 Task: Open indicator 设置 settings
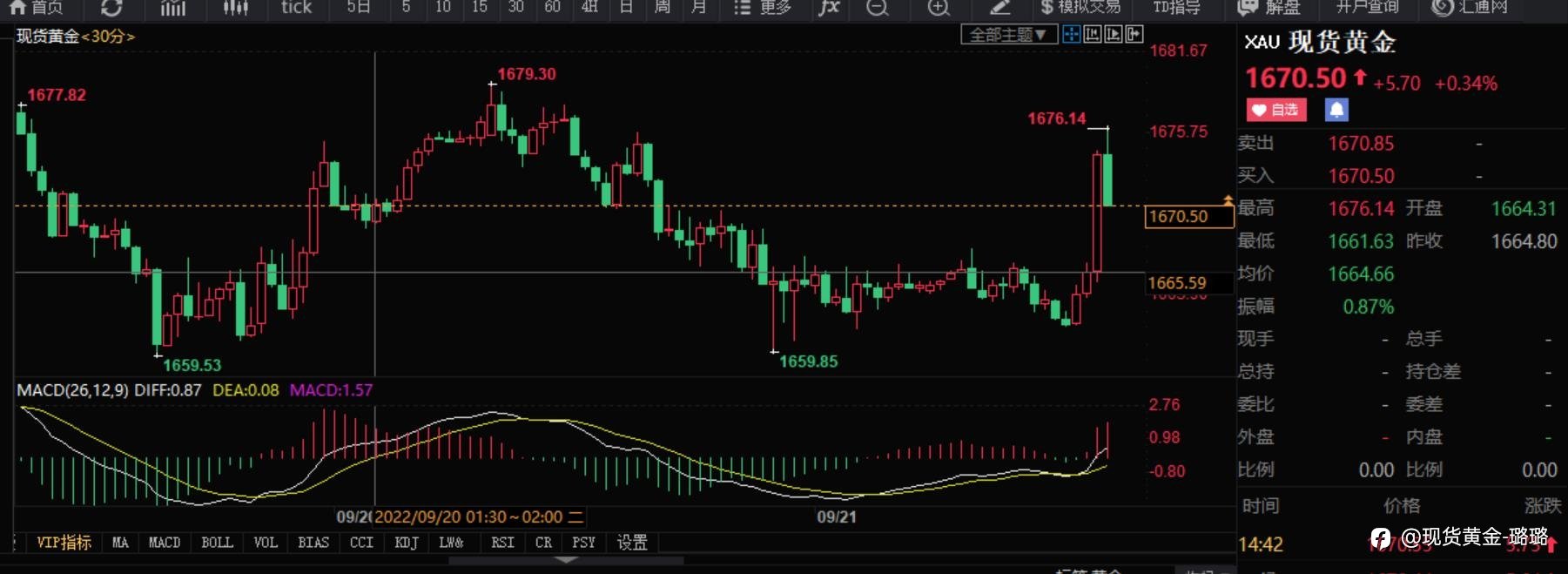(632, 543)
